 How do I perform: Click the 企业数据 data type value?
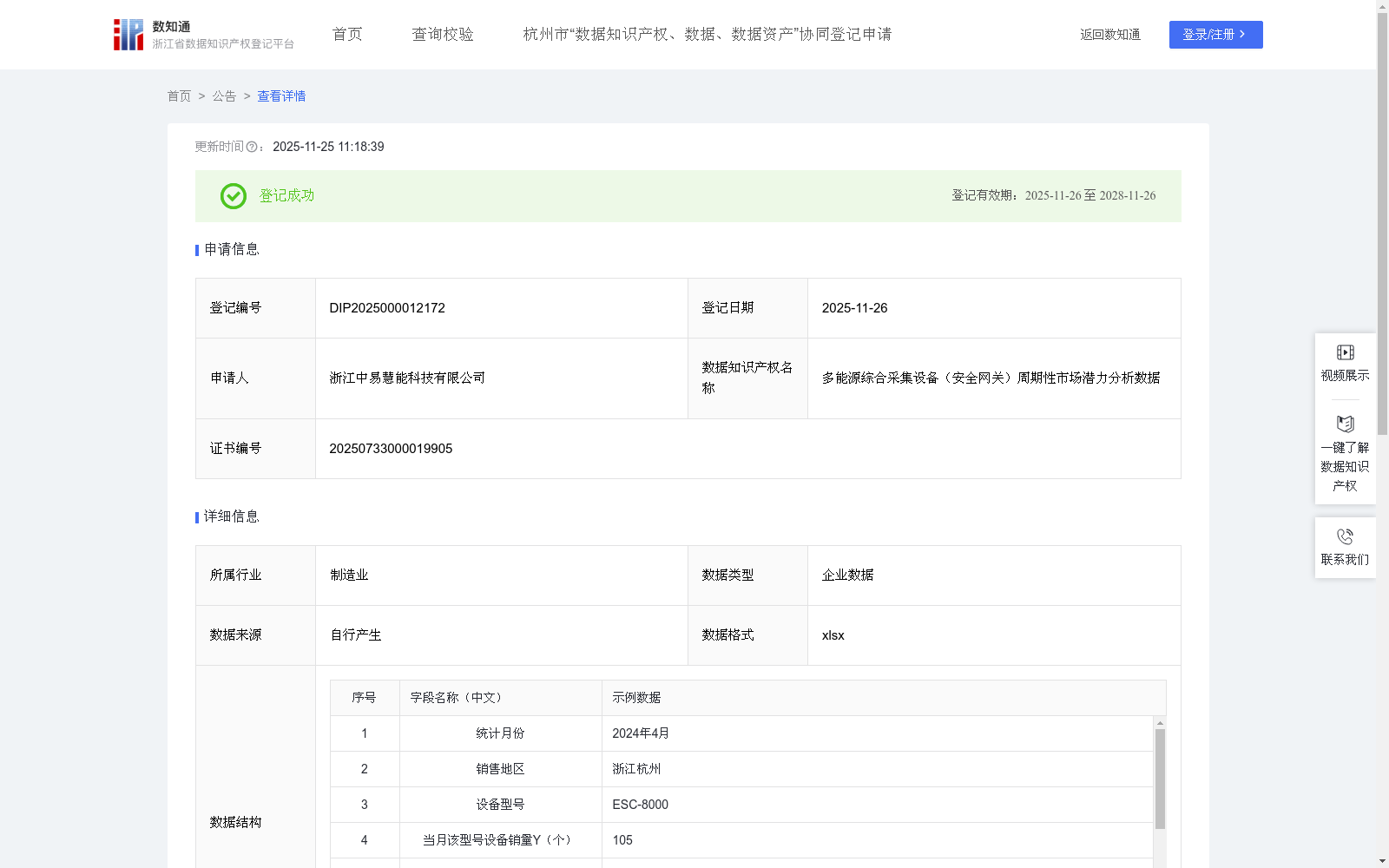click(x=847, y=575)
